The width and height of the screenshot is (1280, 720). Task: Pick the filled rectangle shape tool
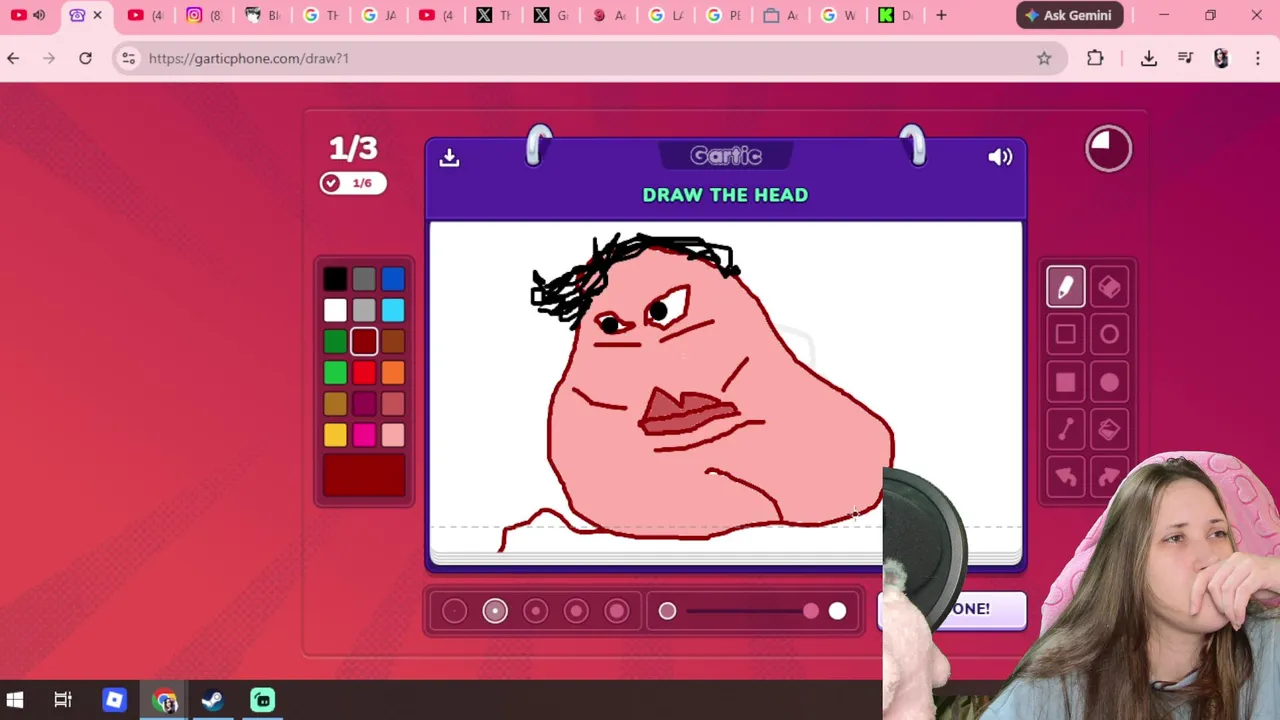point(1065,382)
